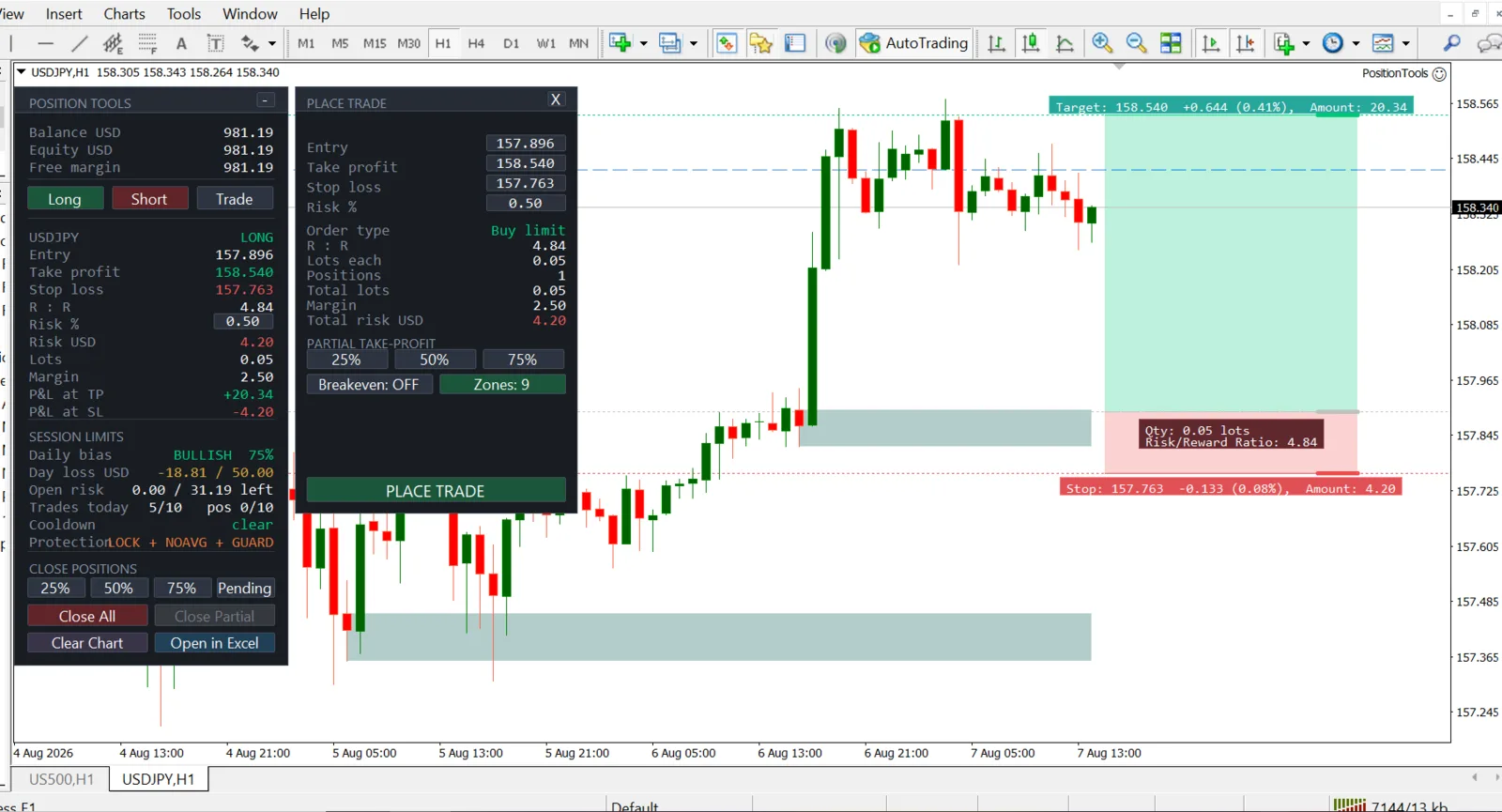The image size is (1502, 812).
Task: Click the Trade button
Action: pyautogui.click(x=235, y=199)
